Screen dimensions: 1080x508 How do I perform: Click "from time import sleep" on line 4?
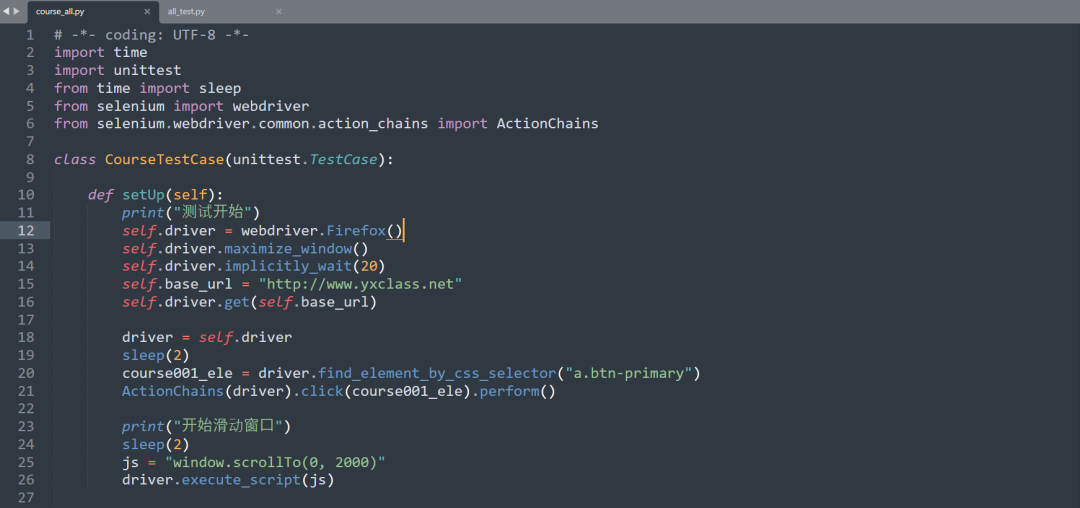[x=147, y=88]
